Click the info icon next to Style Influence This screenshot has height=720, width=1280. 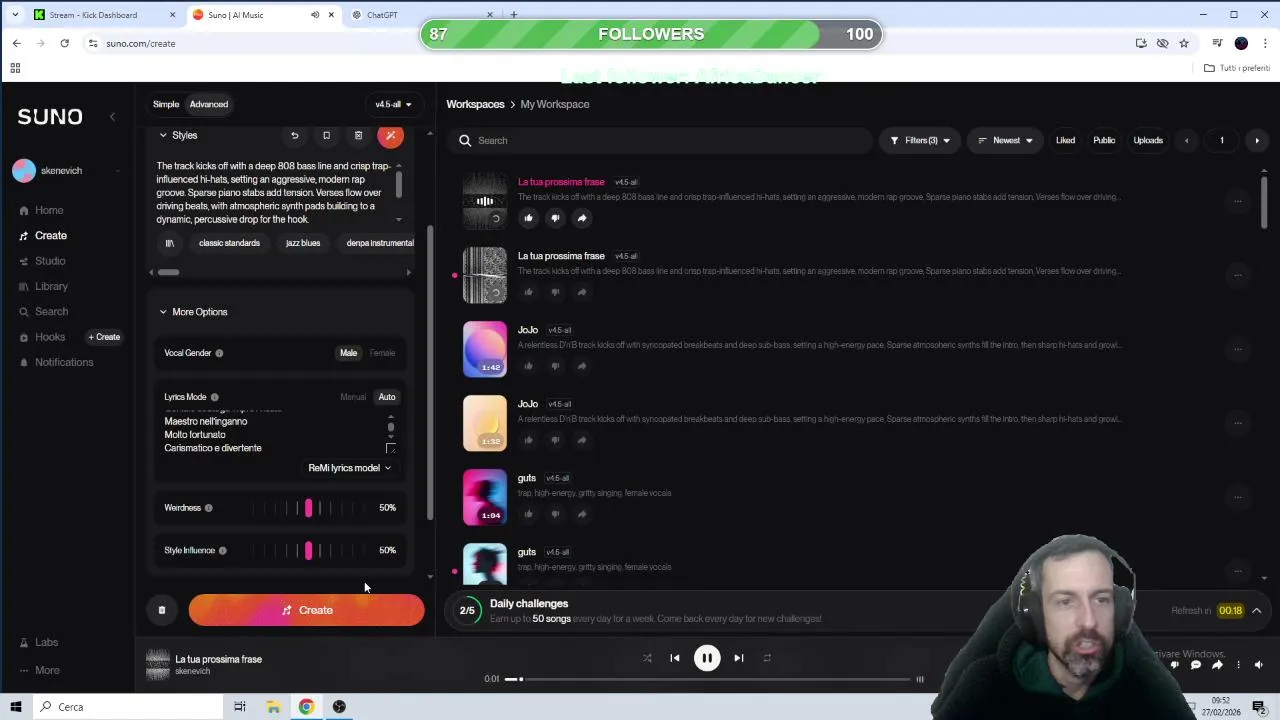222,550
